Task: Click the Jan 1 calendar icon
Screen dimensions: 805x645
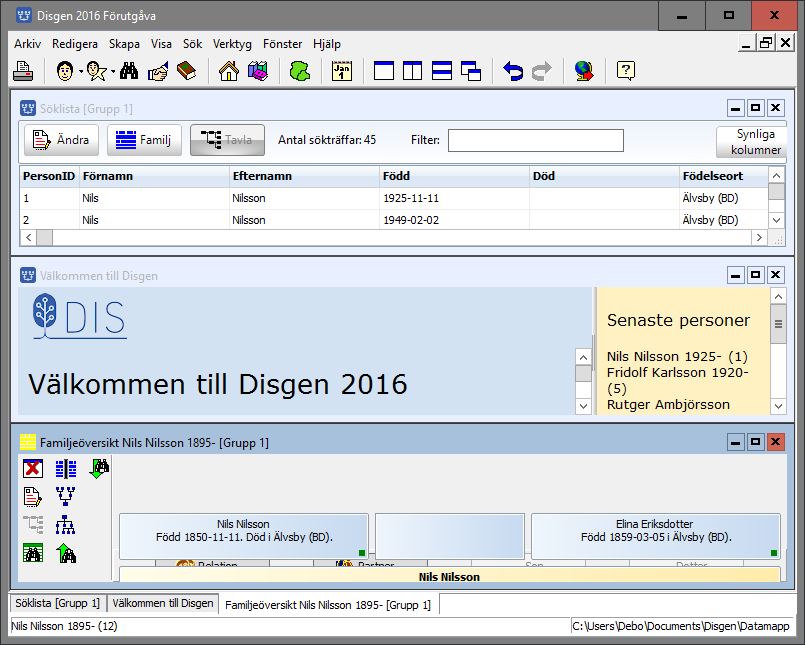Action: [342, 71]
